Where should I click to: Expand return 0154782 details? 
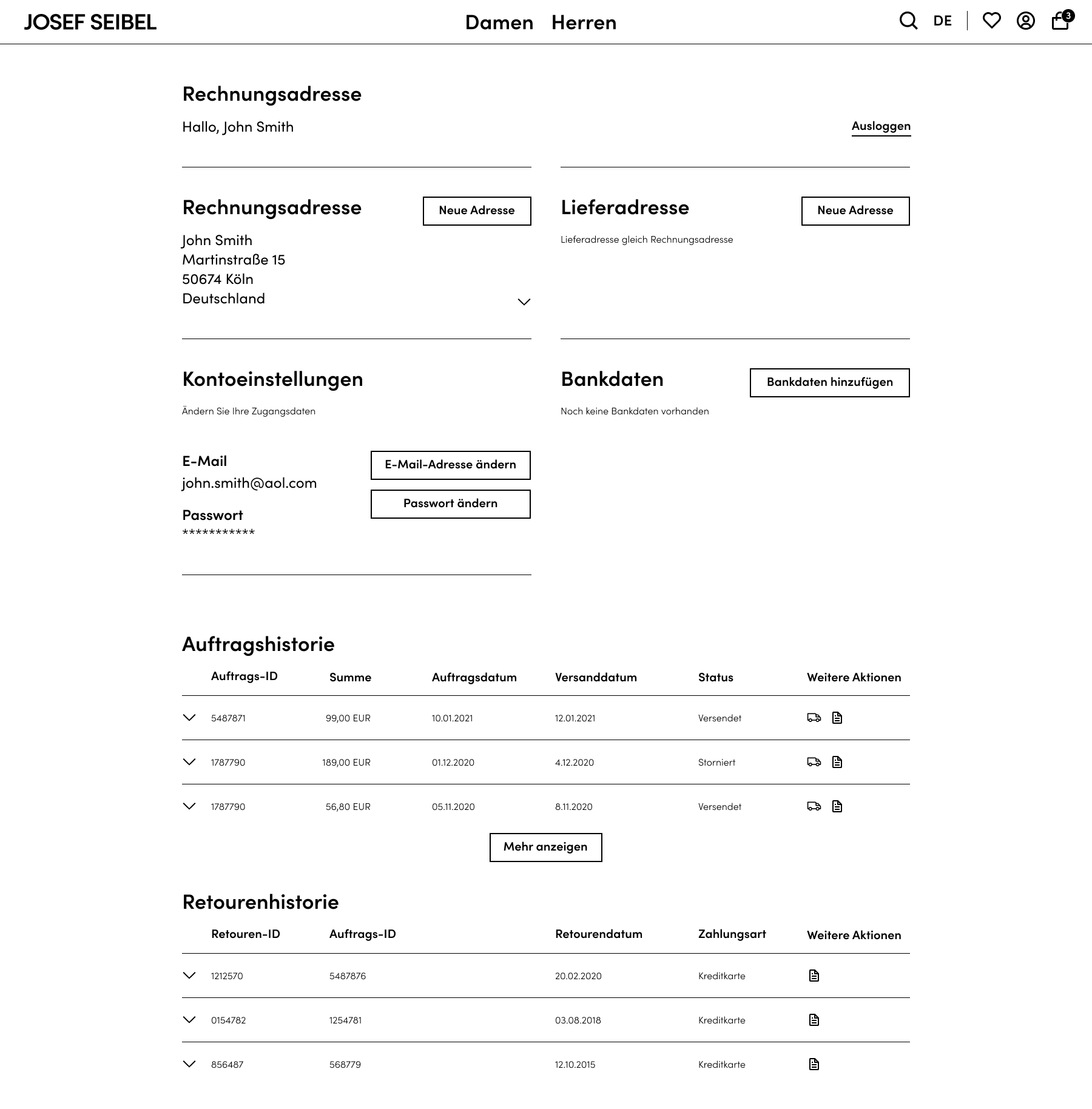189,1020
